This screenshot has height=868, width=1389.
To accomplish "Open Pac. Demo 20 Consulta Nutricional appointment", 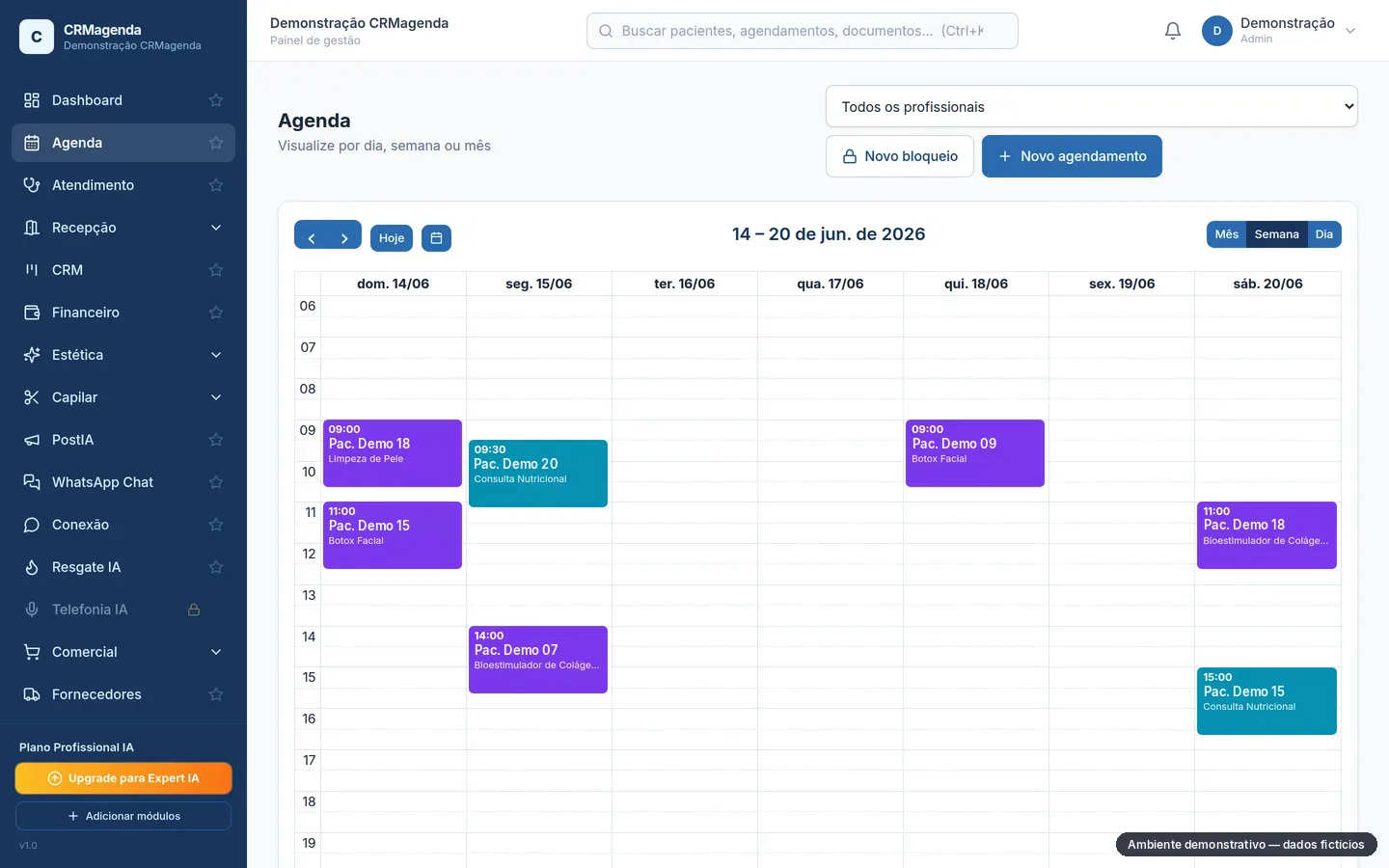I will 538,474.
